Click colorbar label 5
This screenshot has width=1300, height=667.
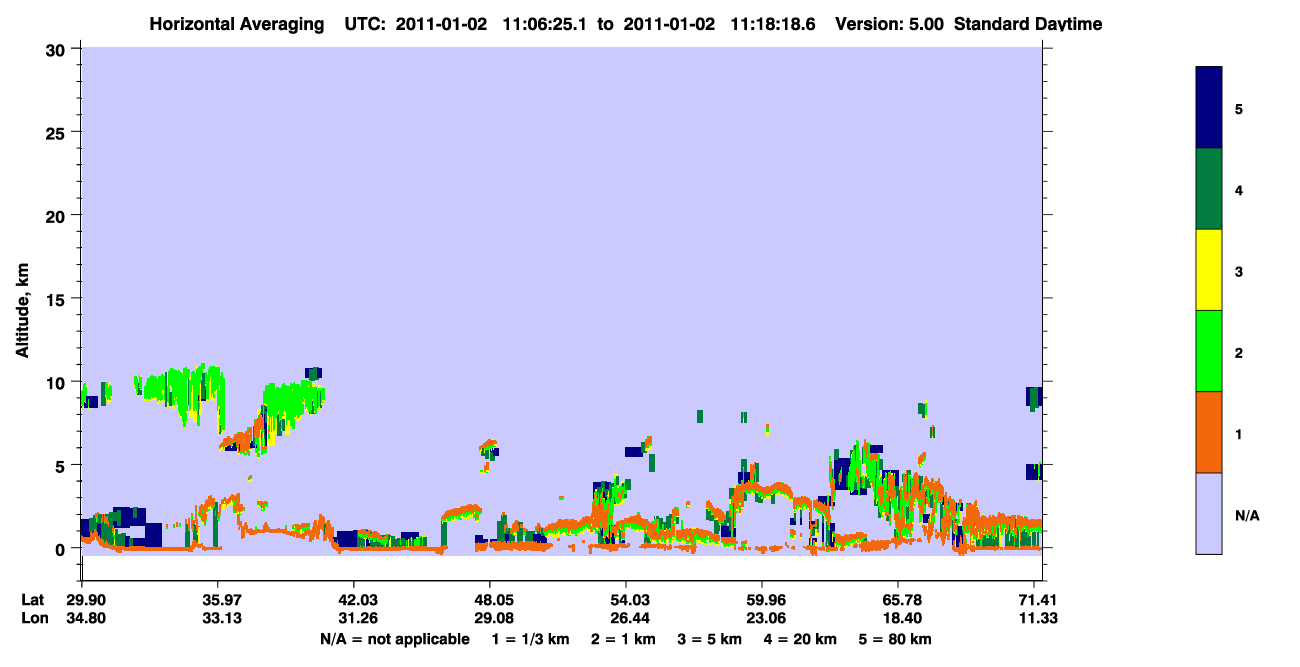1239,108
